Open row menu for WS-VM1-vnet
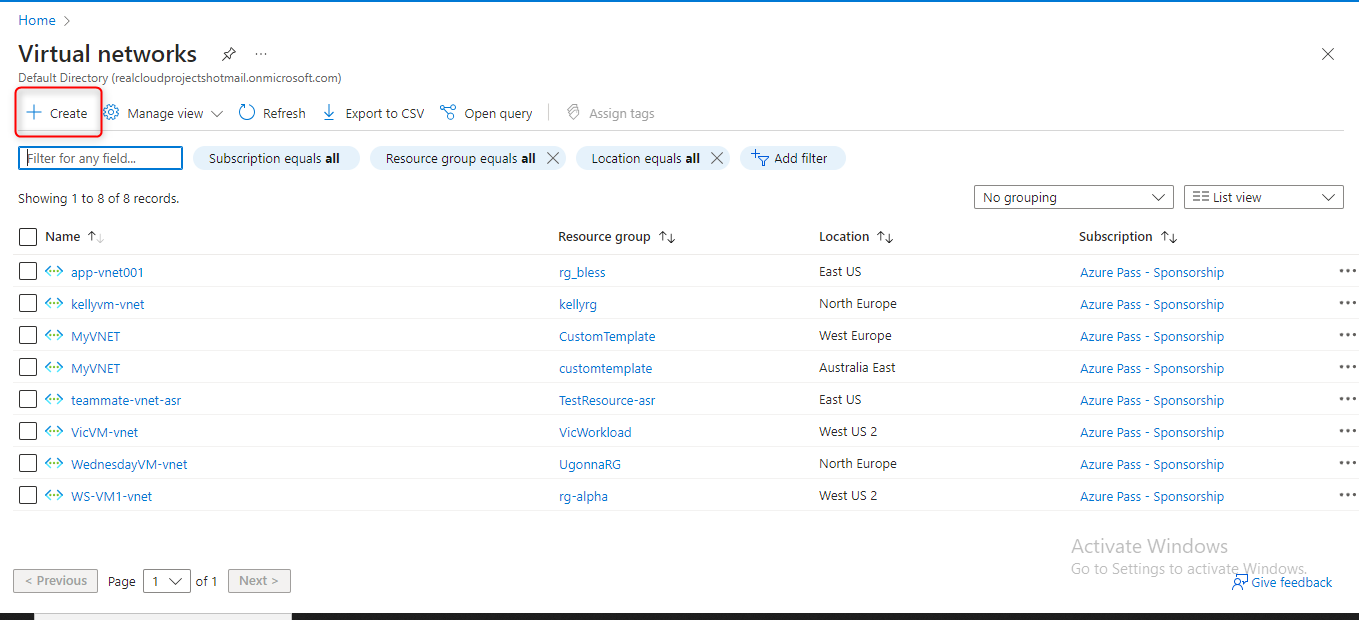The image size is (1359, 620). 1347,495
